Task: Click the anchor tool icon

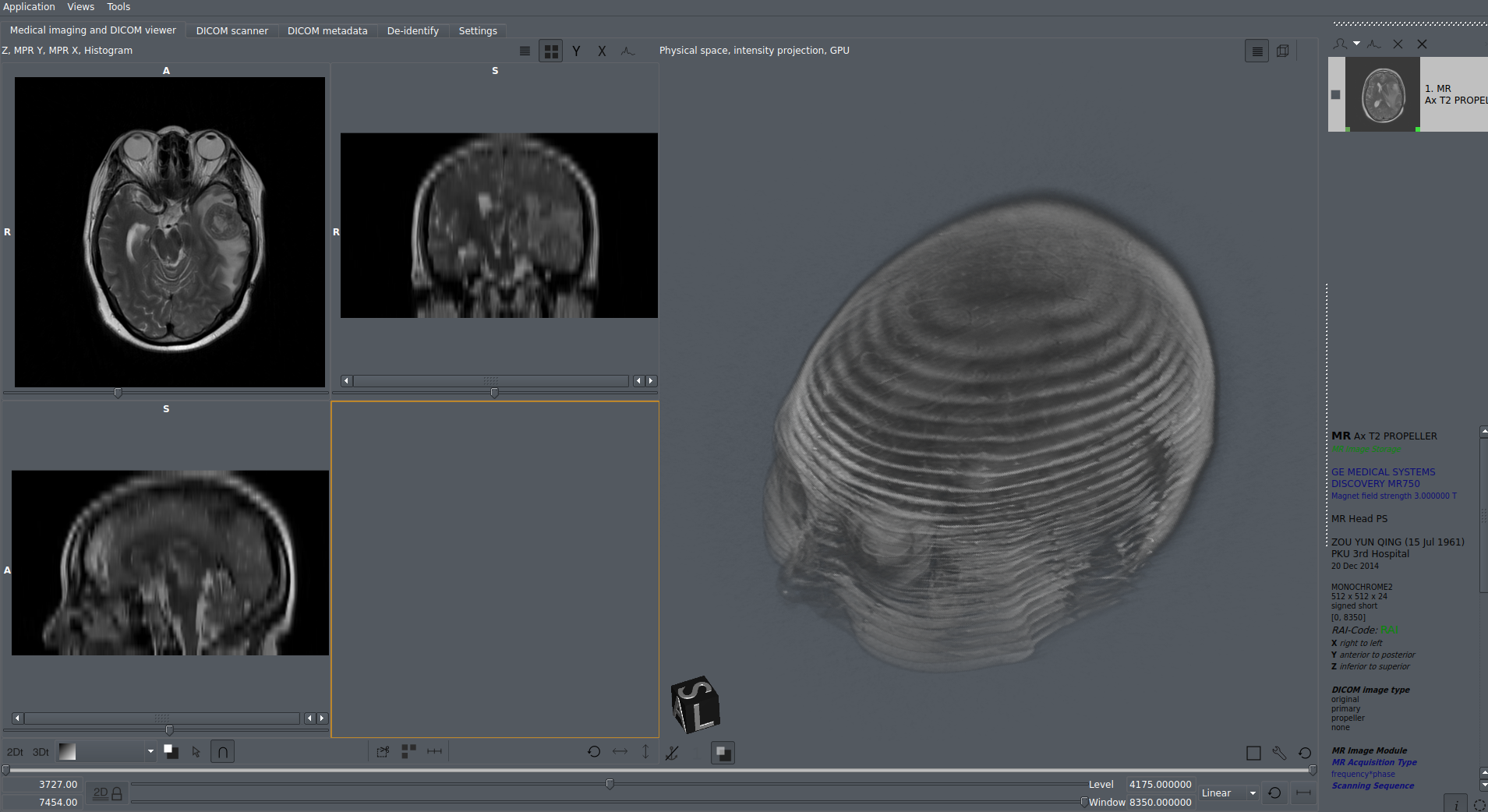Action: [672, 753]
